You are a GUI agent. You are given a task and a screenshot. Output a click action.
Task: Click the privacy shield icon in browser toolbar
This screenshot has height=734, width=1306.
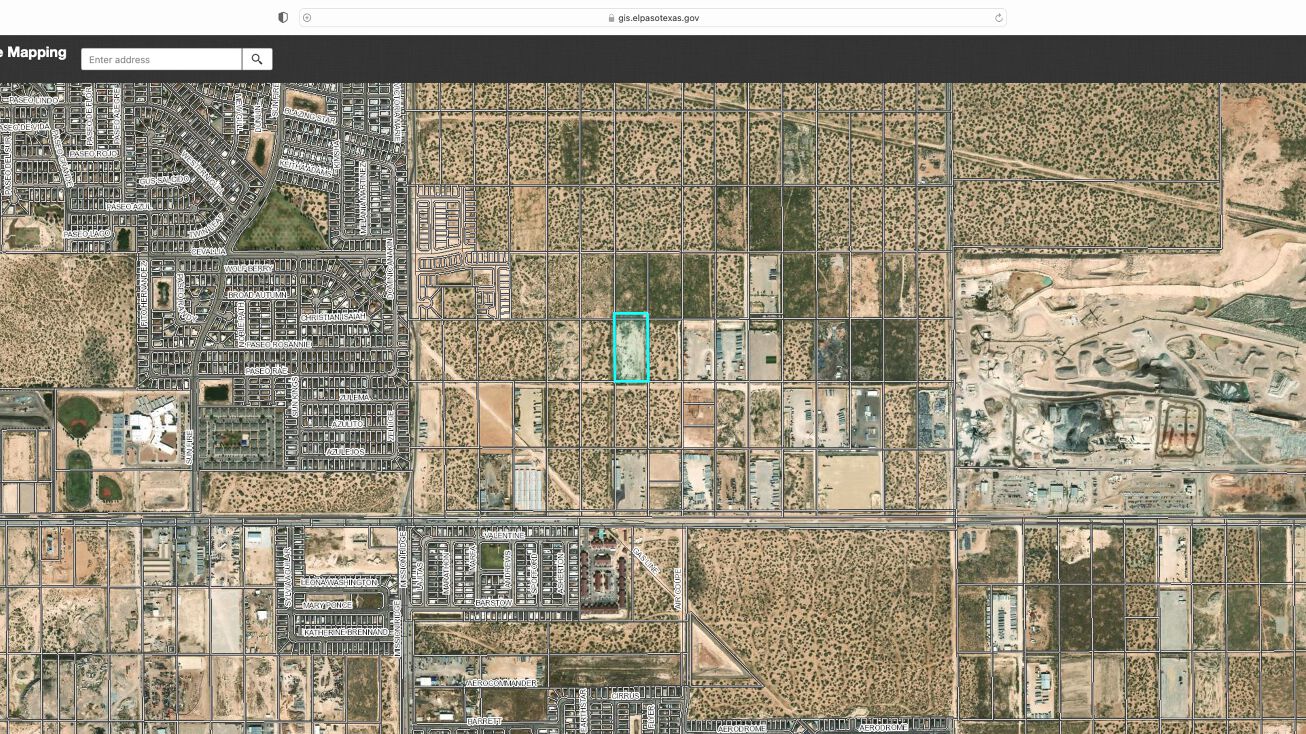283,17
